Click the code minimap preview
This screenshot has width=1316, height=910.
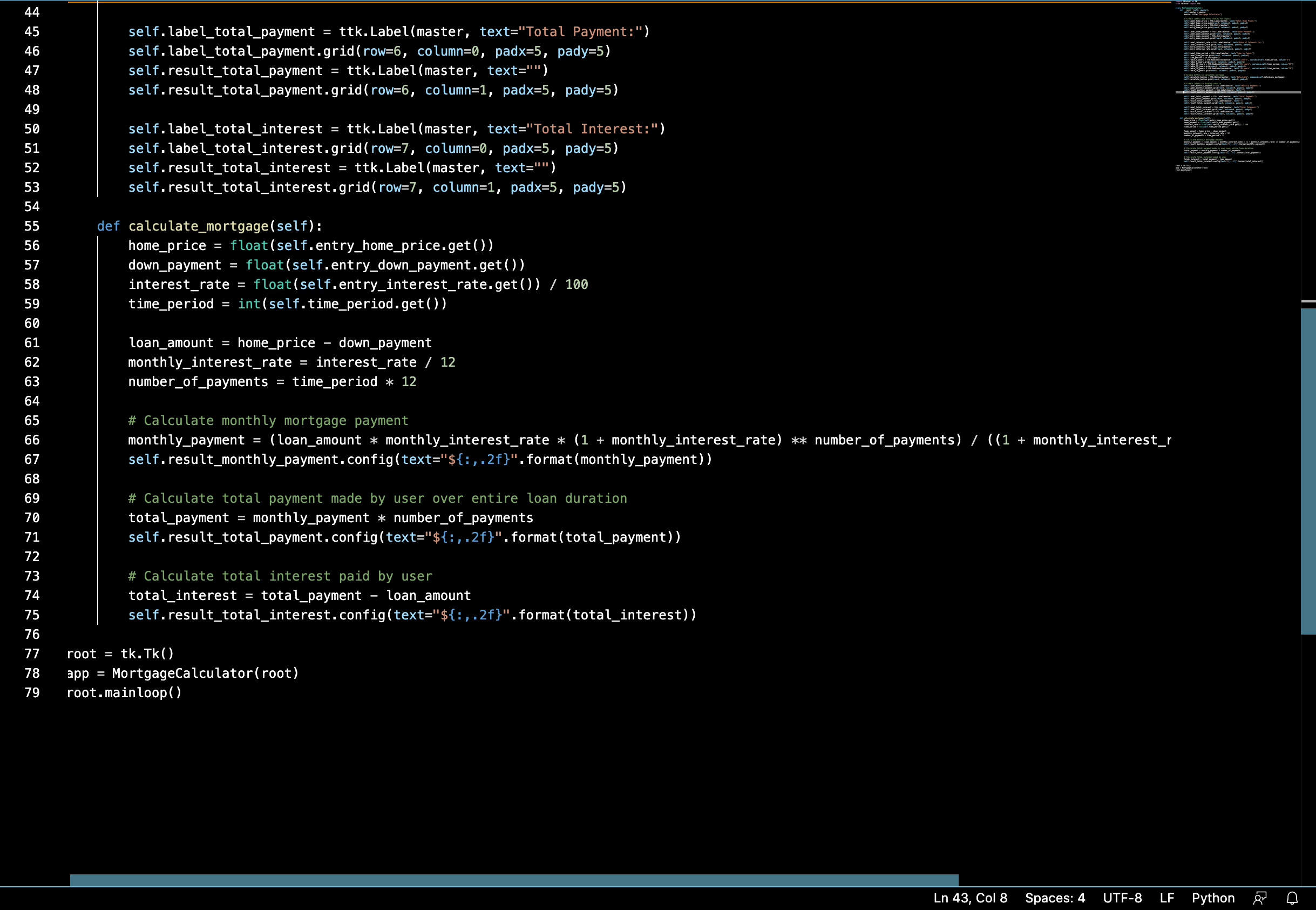[1237, 85]
